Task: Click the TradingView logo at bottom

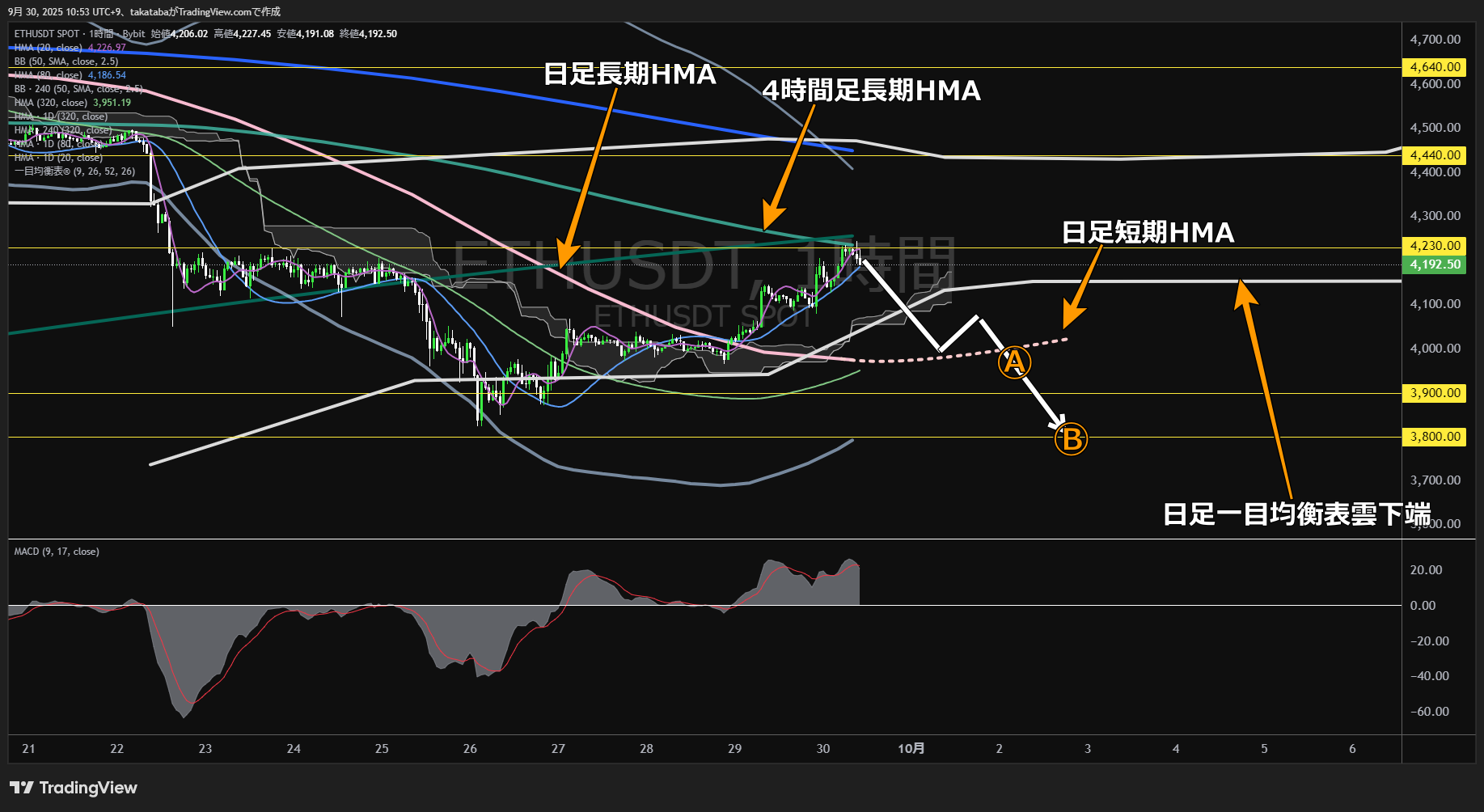Action: [x=74, y=788]
